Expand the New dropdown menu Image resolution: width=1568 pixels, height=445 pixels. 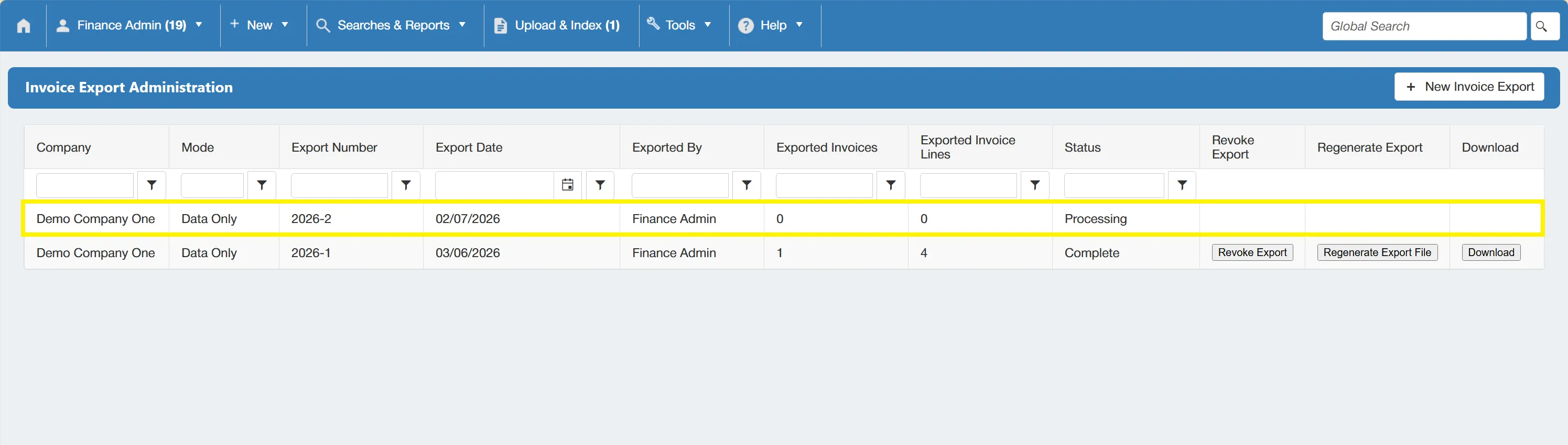(x=259, y=26)
